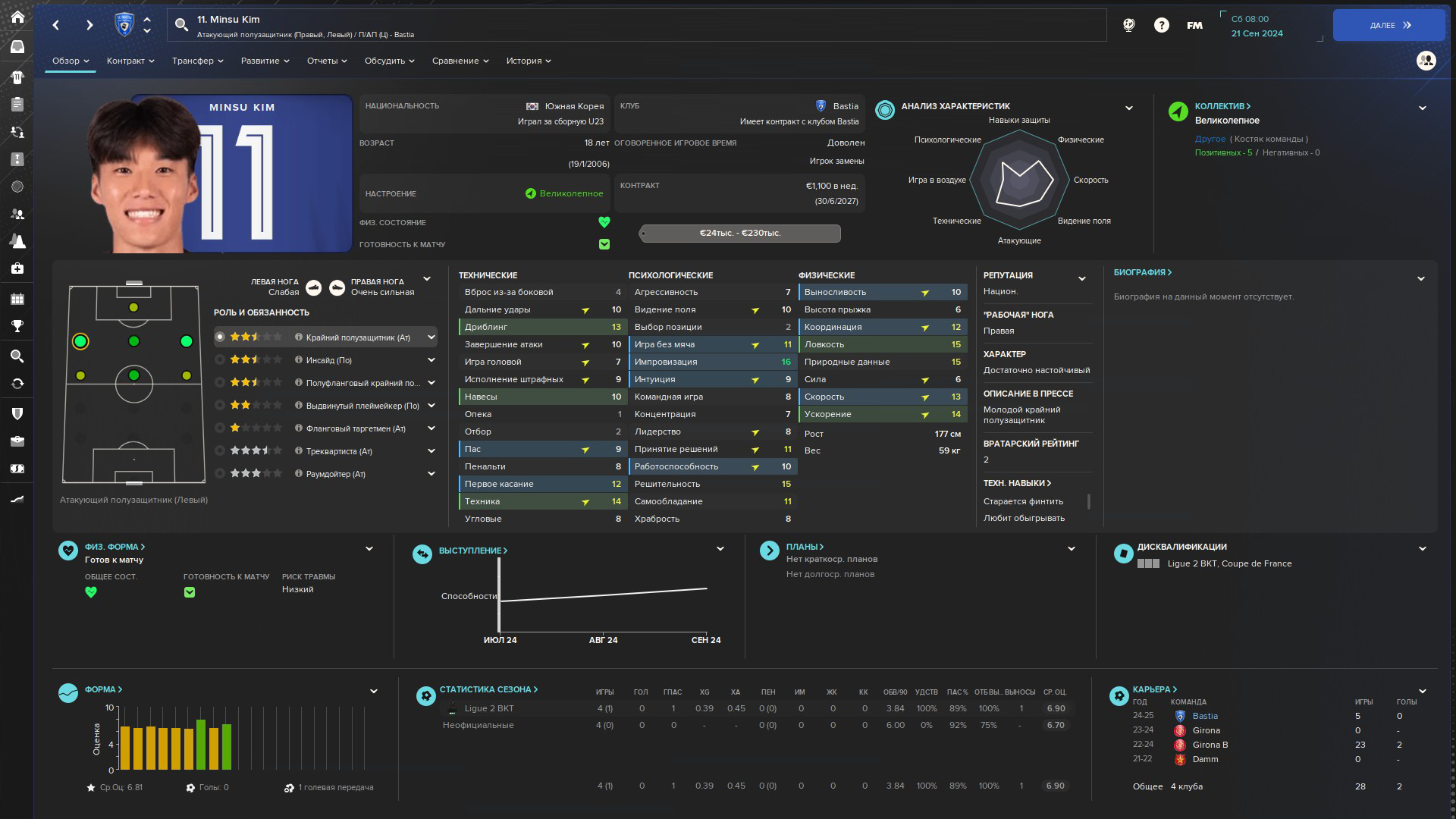1456x819 pixels.
Task: Click the Bastia club badge icon
Action: pyautogui.click(x=124, y=25)
